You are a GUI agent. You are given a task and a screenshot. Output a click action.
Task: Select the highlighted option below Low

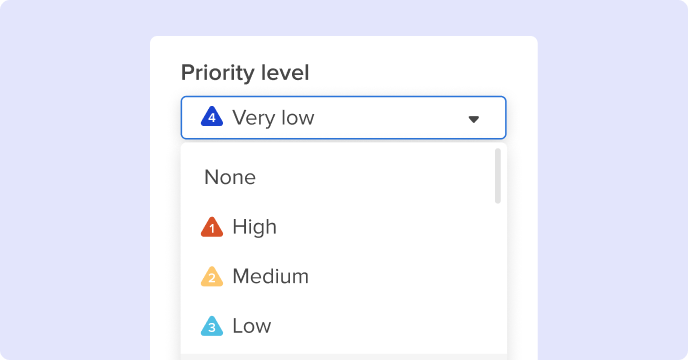[344, 357]
